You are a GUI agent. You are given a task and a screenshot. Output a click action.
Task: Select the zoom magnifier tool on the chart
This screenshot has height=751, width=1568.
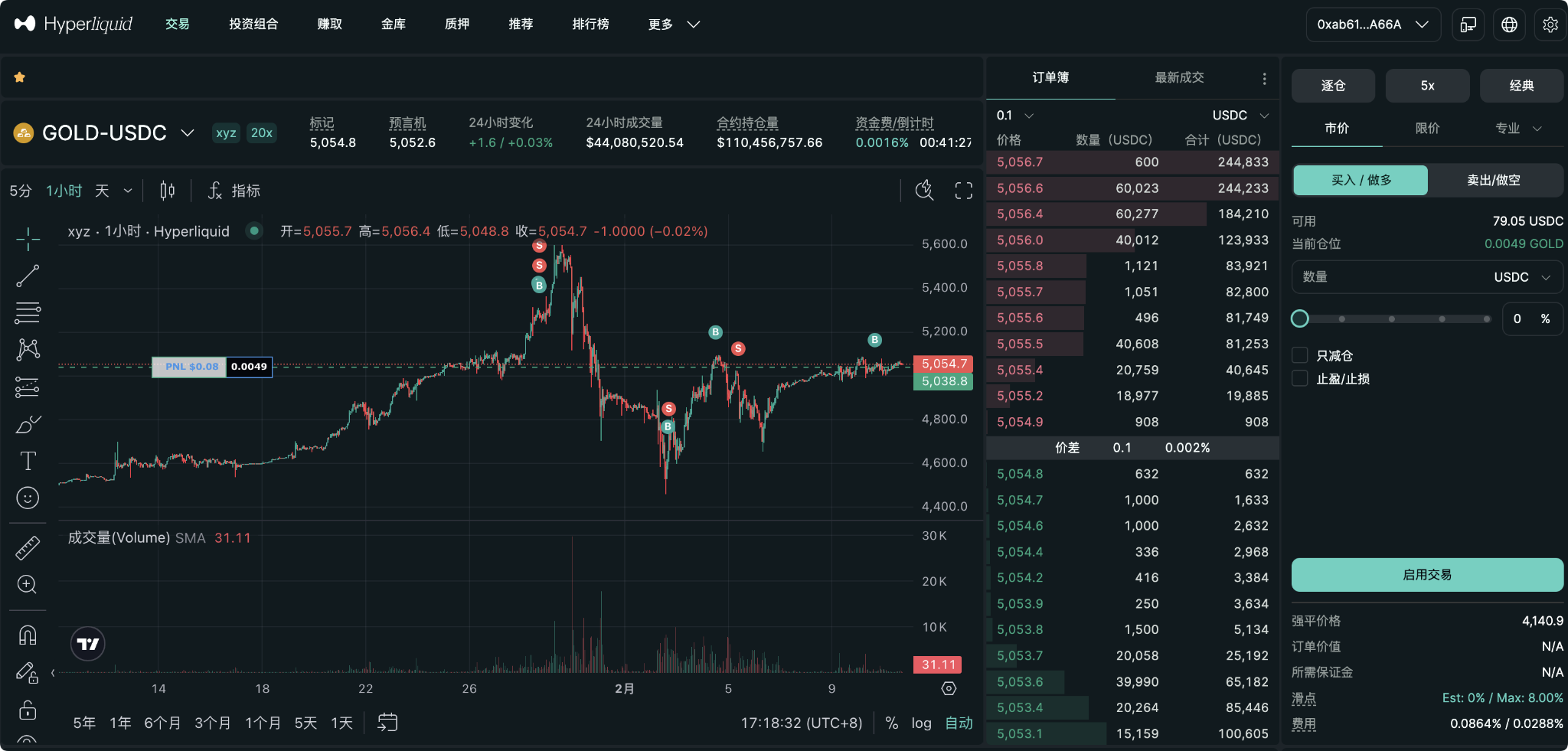click(x=28, y=585)
